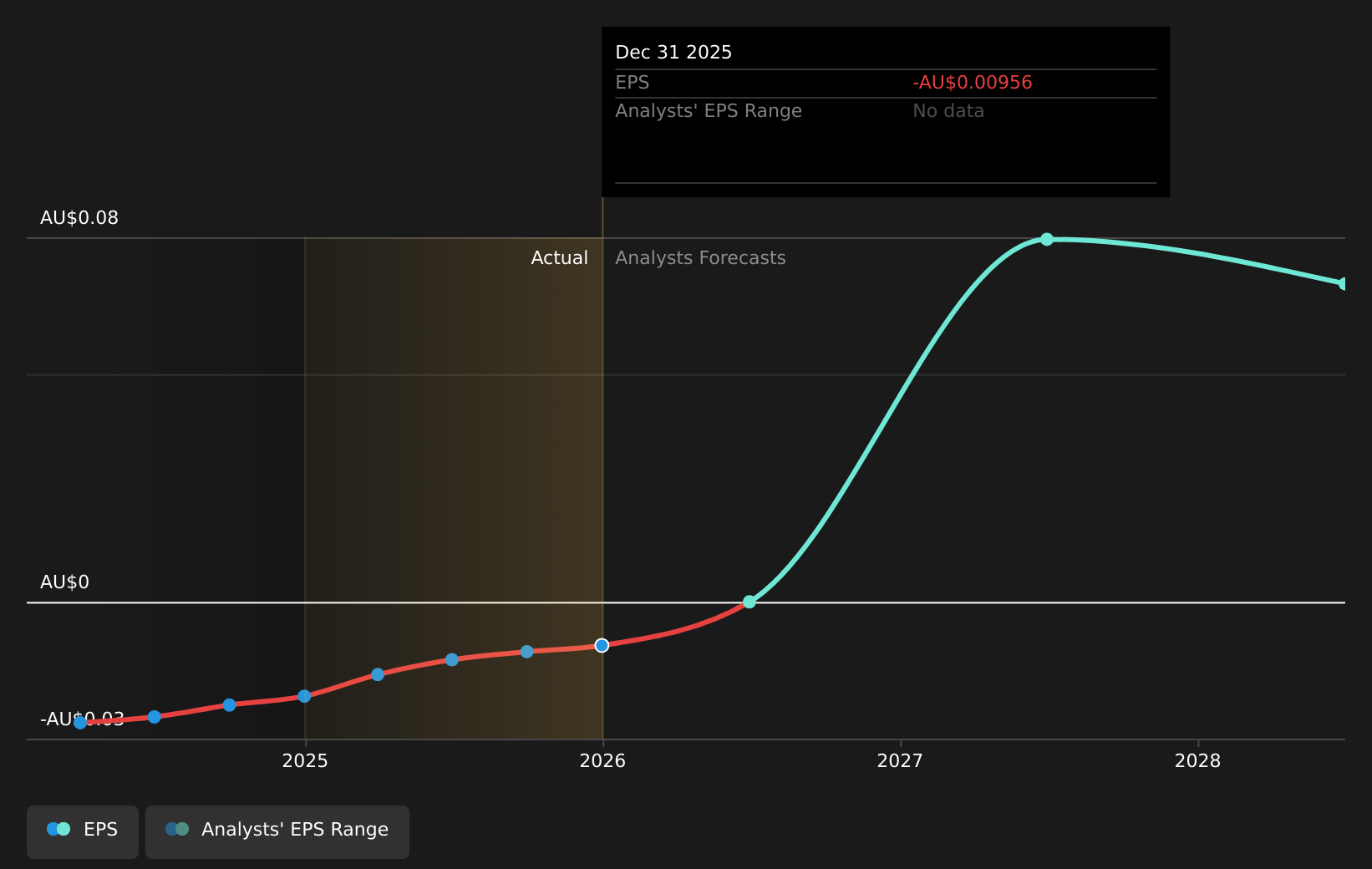Click the forecast point where EPS crosses AU$0
The height and width of the screenshot is (869, 1372).
click(750, 602)
